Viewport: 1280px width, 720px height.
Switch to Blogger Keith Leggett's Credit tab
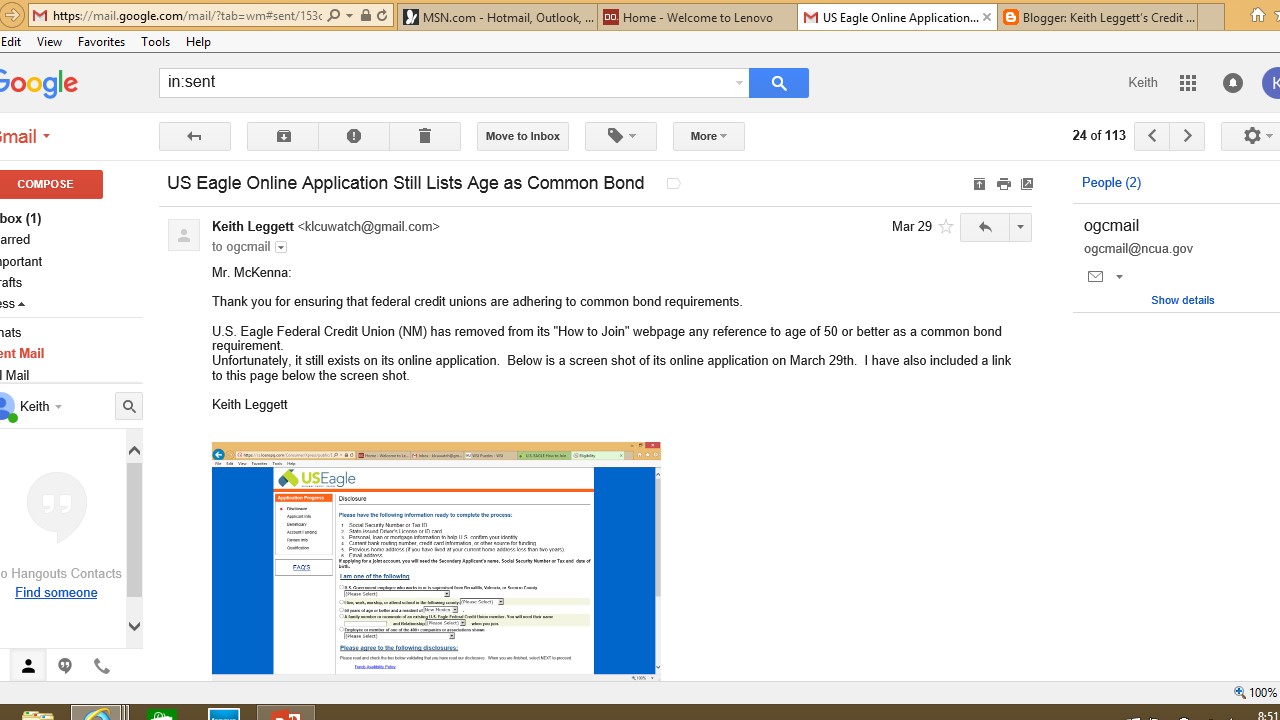click(x=1097, y=17)
